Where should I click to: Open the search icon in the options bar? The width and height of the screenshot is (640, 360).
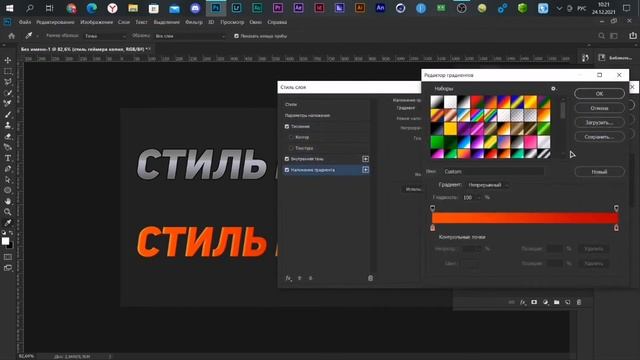pos(601,36)
